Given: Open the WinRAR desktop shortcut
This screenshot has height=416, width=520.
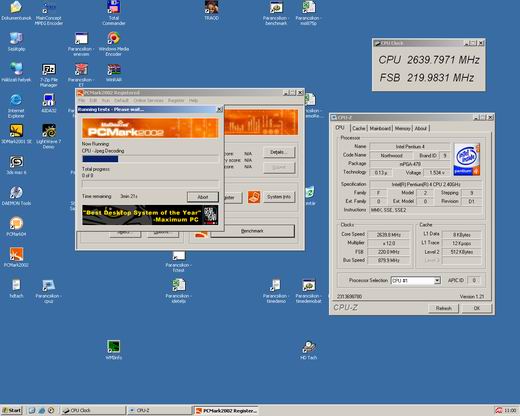Looking at the screenshot, I should 114,73.
